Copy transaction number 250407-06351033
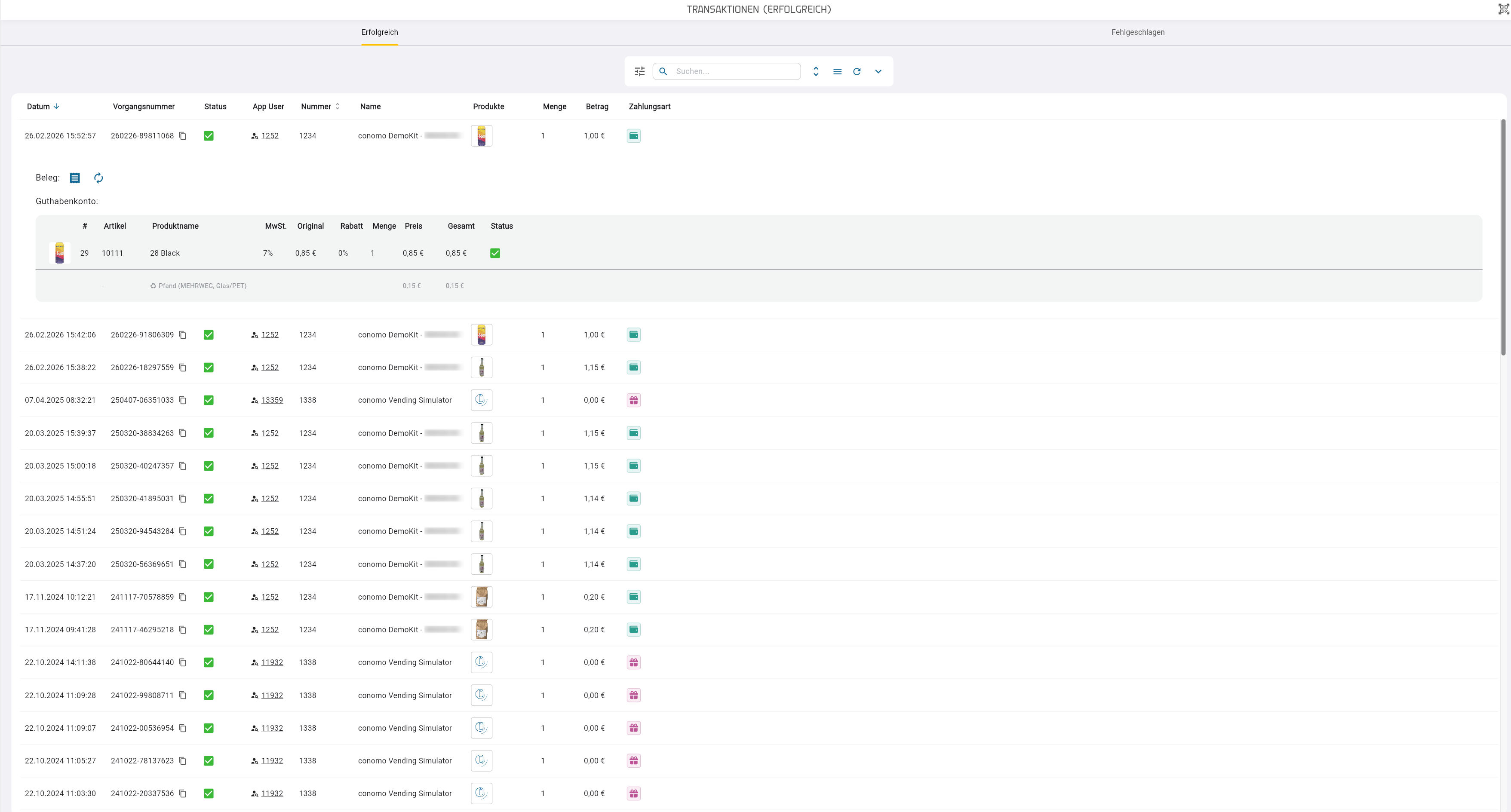Image resolution: width=1511 pixels, height=812 pixels. [x=182, y=401]
